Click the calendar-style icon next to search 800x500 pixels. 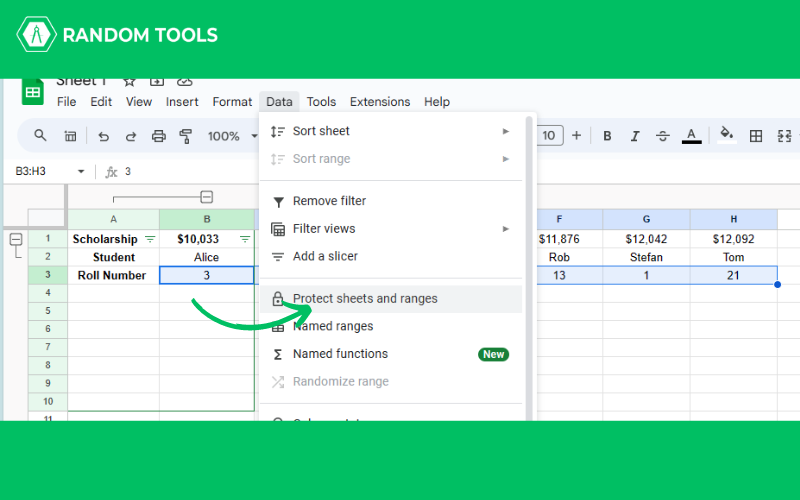(70, 136)
